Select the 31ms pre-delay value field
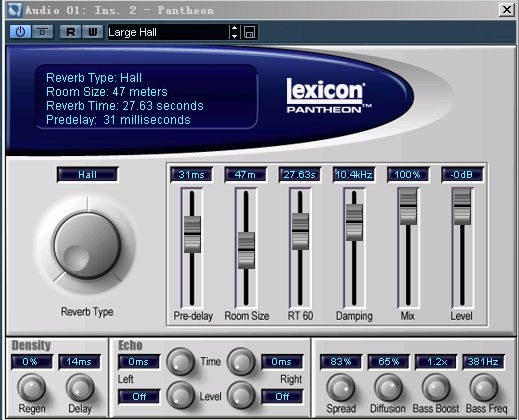The width and height of the screenshot is (519, 420). tap(191, 175)
